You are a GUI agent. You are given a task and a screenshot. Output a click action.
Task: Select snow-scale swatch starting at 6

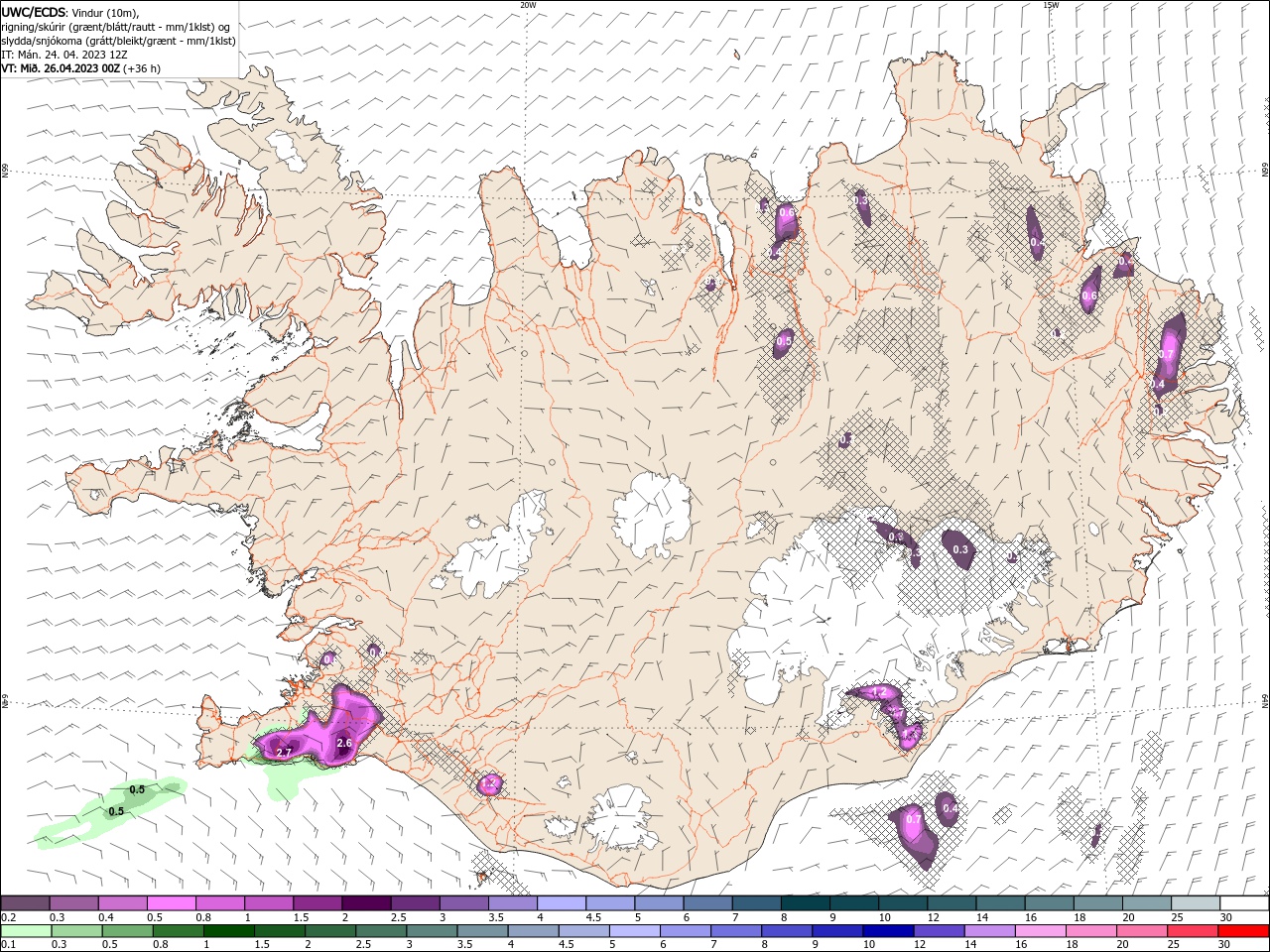706,903
